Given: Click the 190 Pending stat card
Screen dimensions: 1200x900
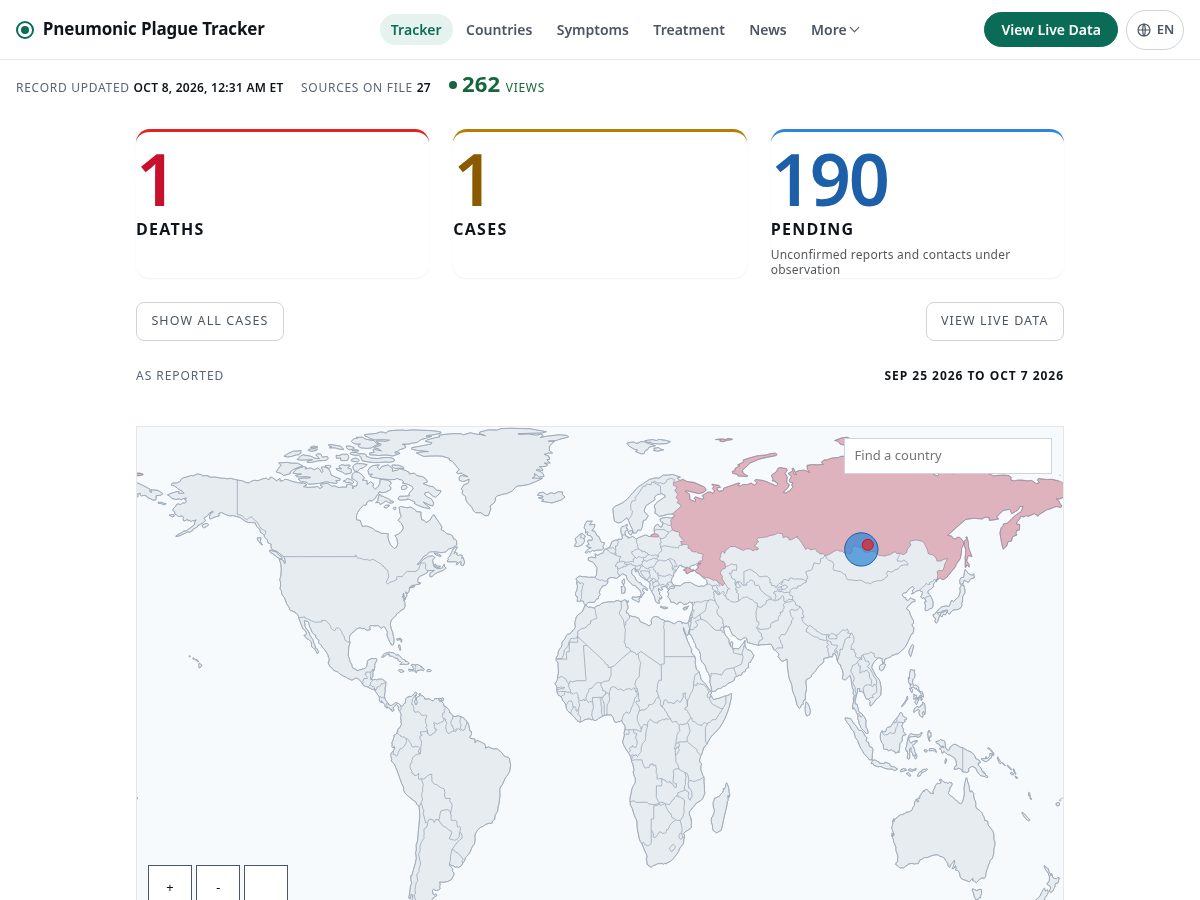Looking at the screenshot, I should (917, 204).
